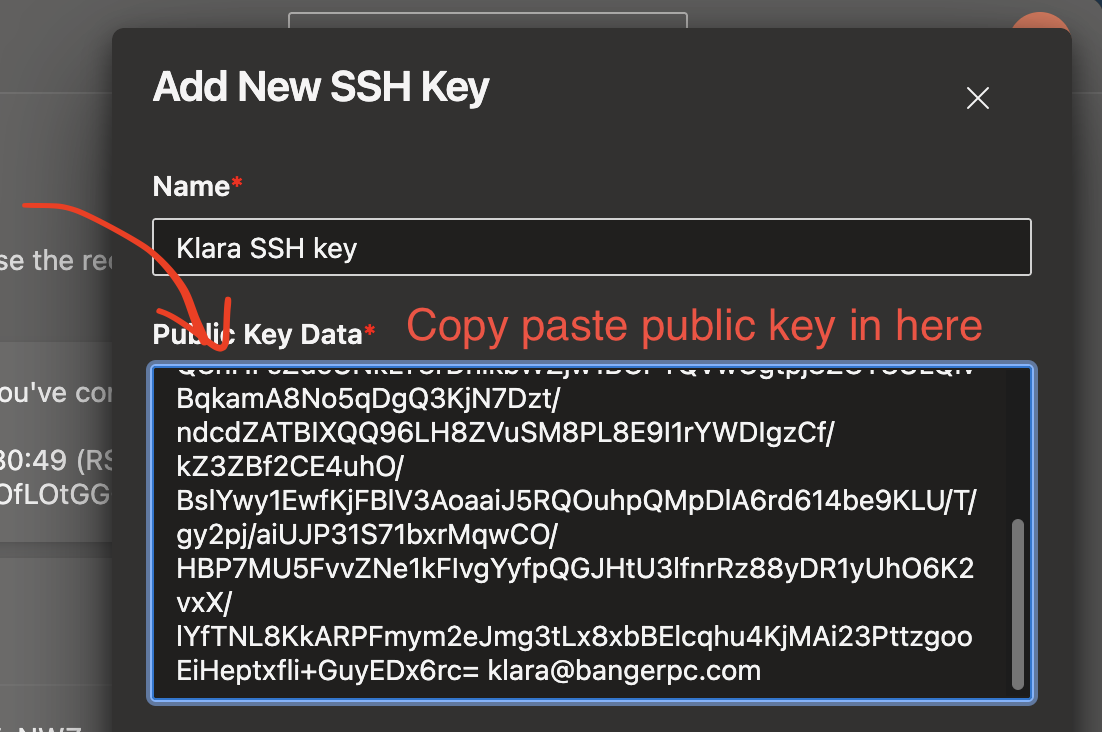The image size is (1102, 732).
Task: Click the Add New SSH Key dialog title
Action: point(320,87)
